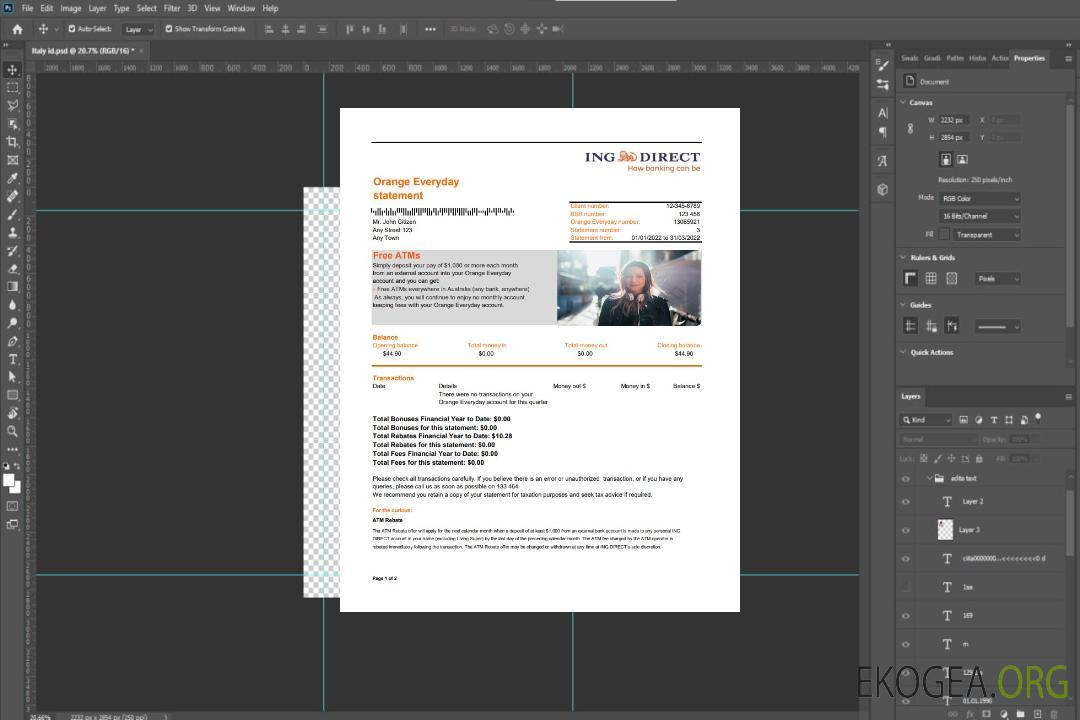Click the new group folder button
The width and height of the screenshot is (1080, 720).
pos(1021,714)
